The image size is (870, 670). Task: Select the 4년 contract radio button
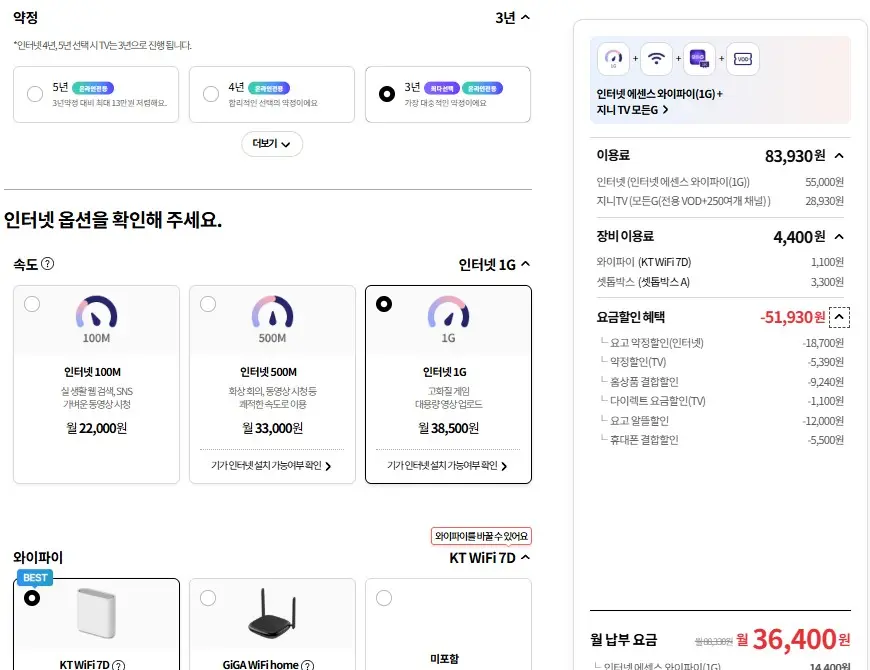coord(211,94)
